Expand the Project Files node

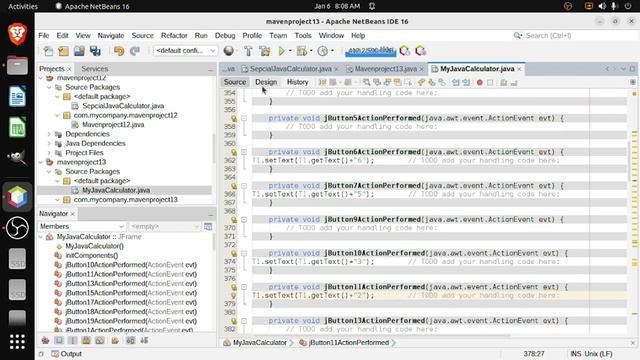(x=49, y=153)
